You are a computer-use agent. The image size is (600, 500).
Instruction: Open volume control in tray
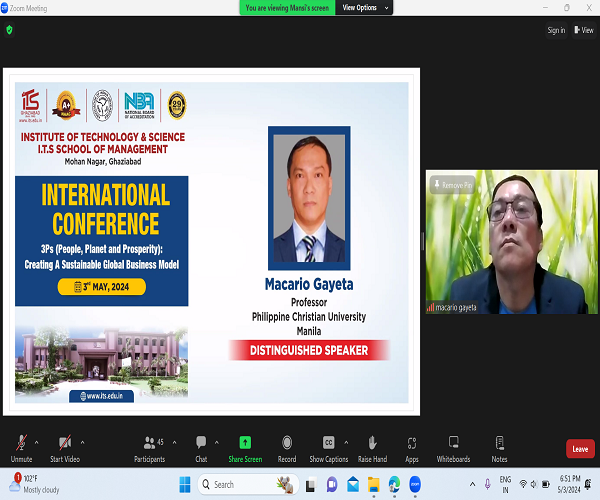(534, 484)
